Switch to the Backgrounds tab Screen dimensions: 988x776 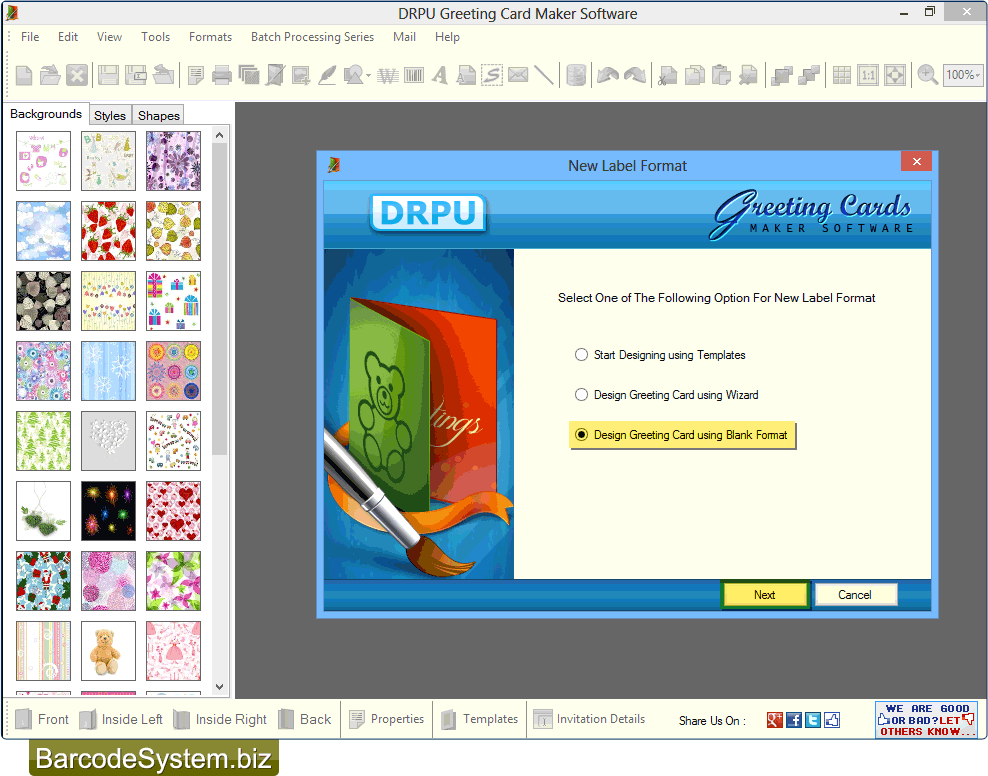click(x=46, y=114)
